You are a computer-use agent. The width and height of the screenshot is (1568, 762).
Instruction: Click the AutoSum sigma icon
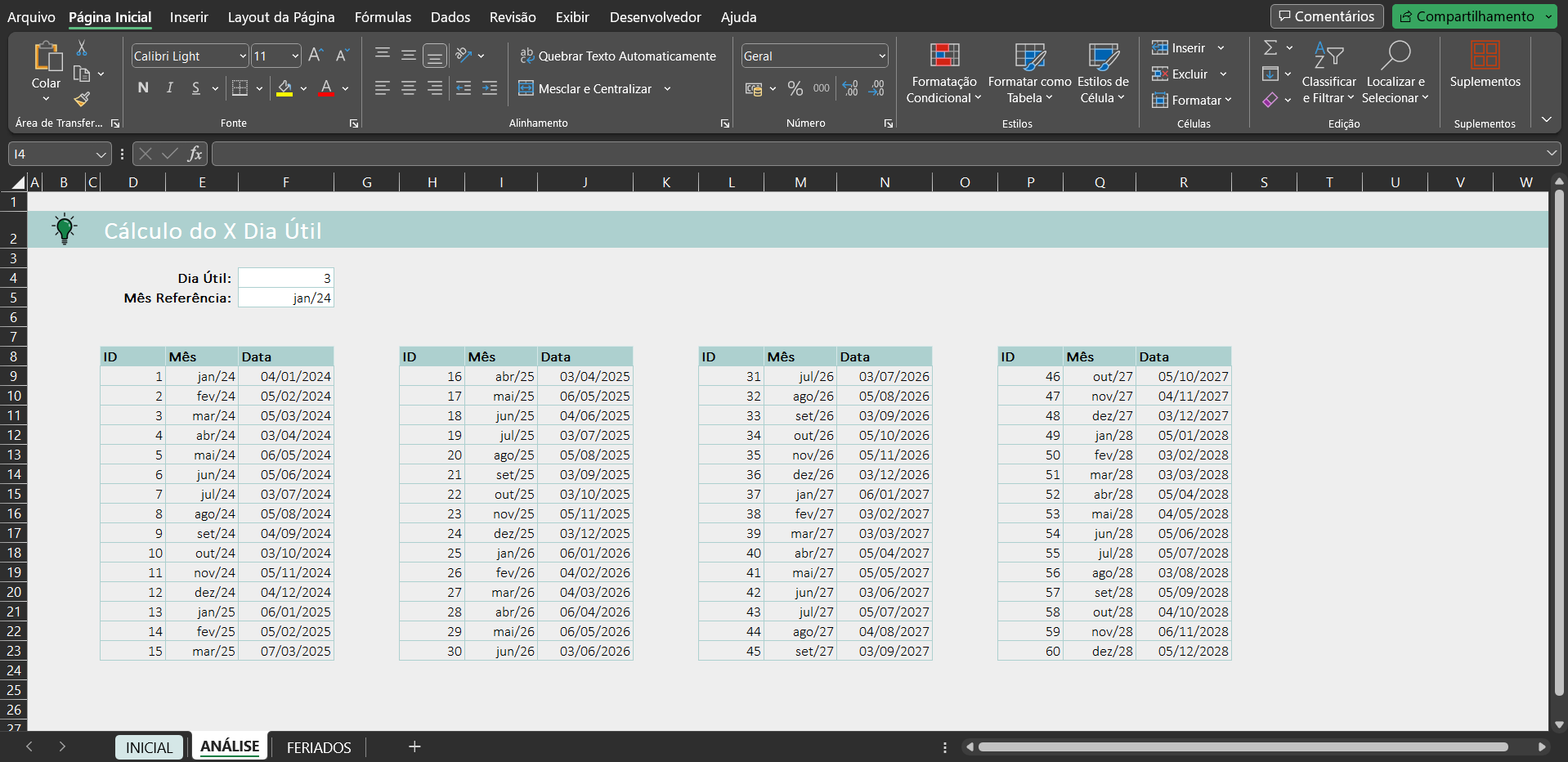(x=1270, y=48)
